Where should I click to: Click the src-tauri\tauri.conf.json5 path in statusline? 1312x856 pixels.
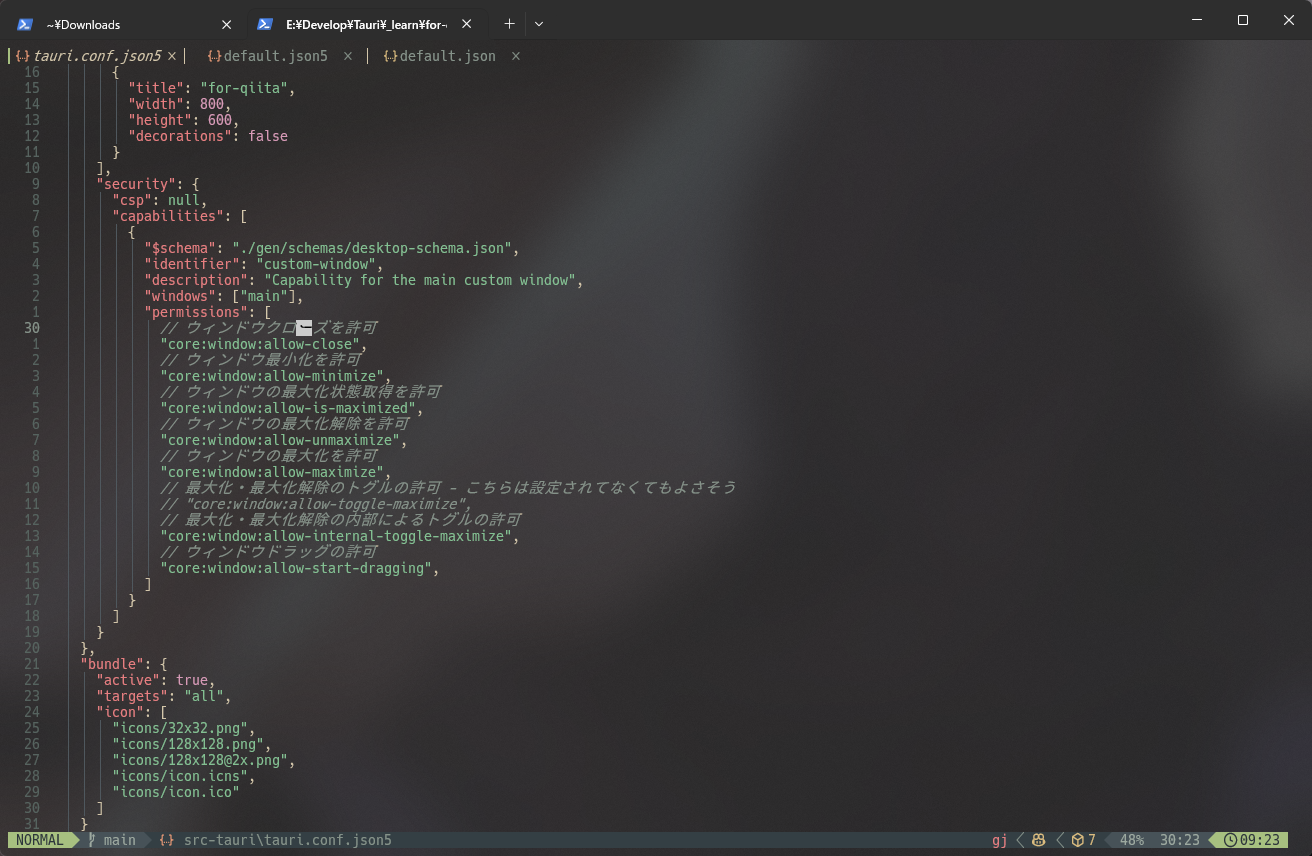coord(288,840)
